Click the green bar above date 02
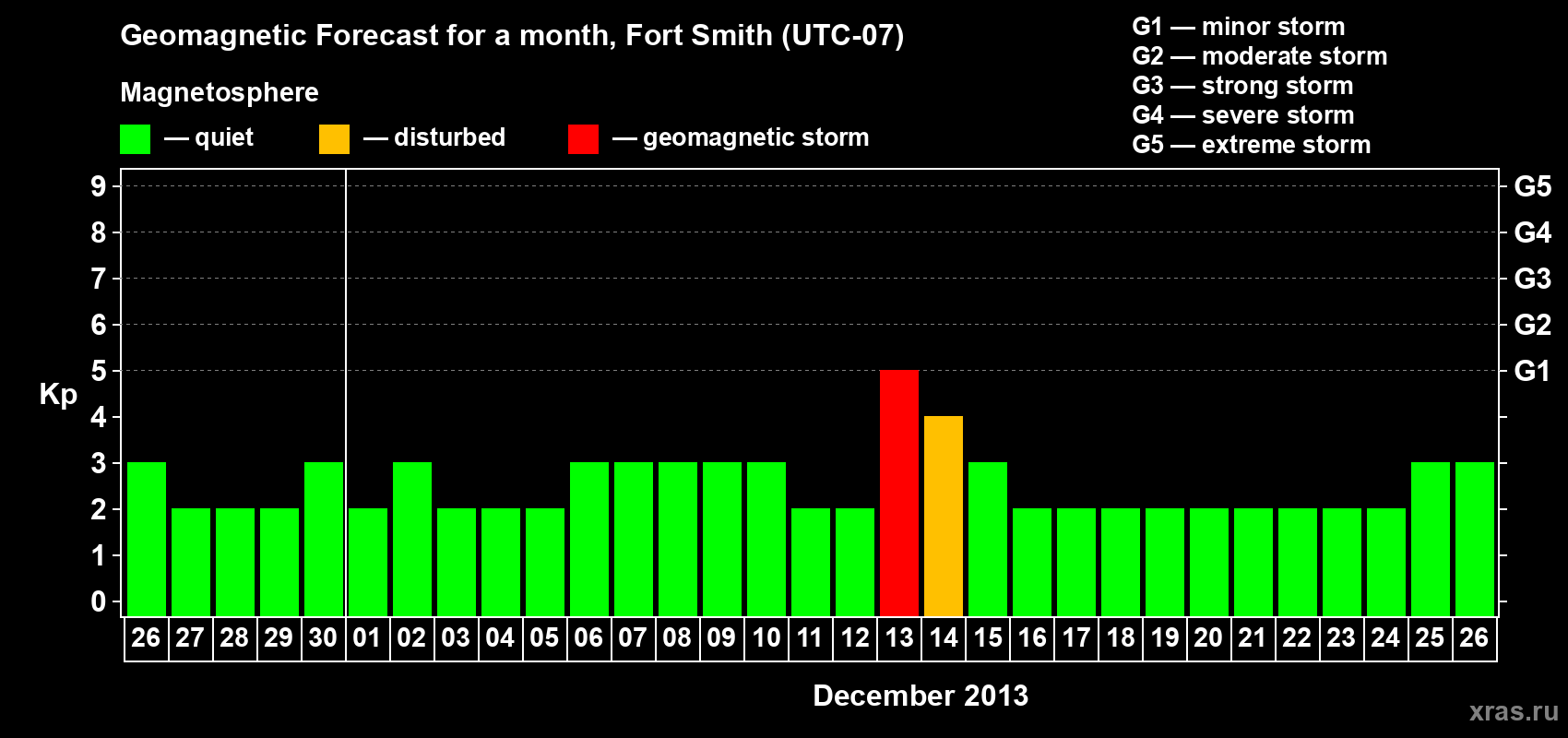The width and height of the screenshot is (1568, 738). 412,539
